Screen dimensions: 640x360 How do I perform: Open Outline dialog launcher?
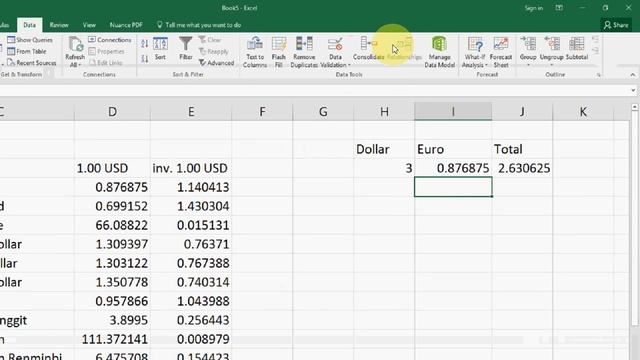(599, 75)
